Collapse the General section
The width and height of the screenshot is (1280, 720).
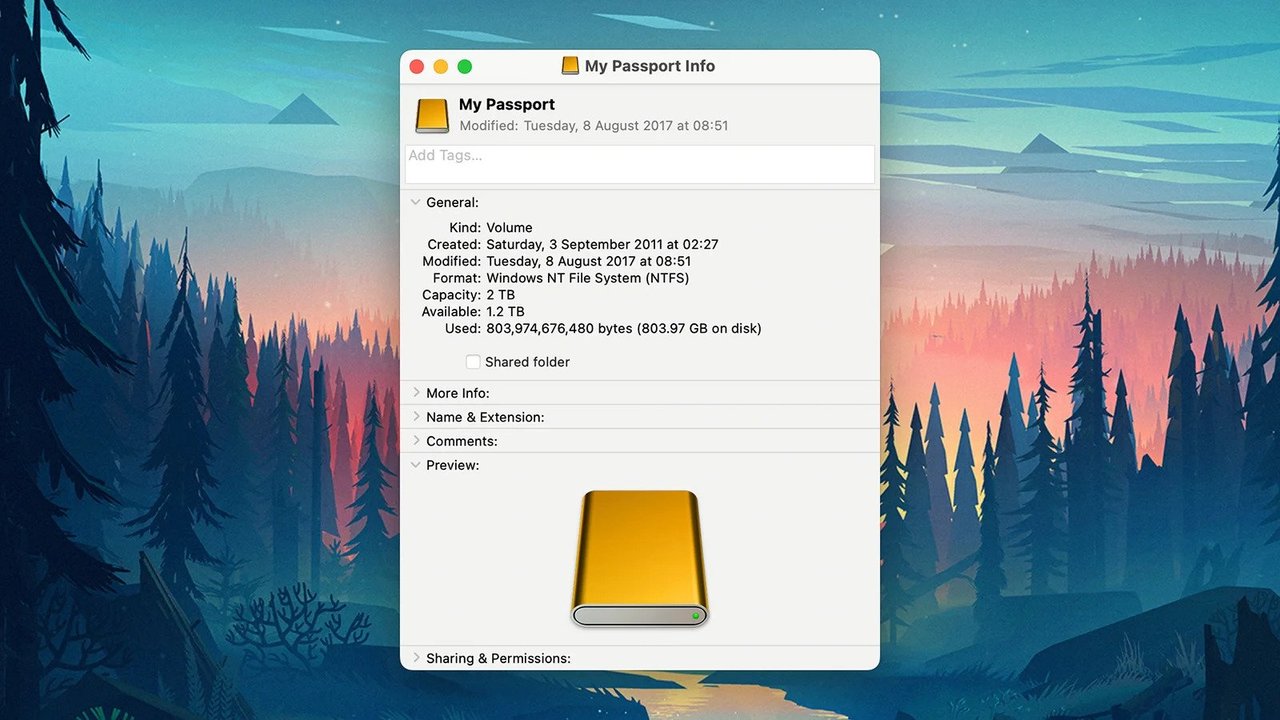pyautogui.click(x=416, y=202)
